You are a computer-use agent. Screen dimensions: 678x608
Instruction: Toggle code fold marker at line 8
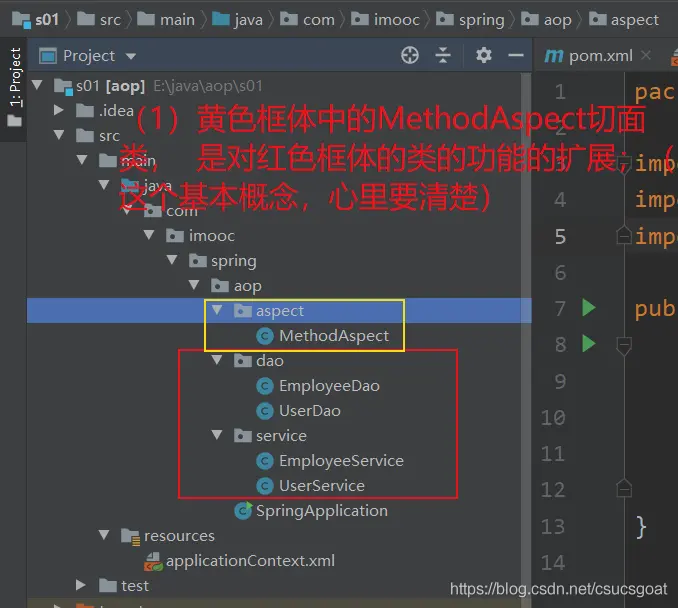624,346
